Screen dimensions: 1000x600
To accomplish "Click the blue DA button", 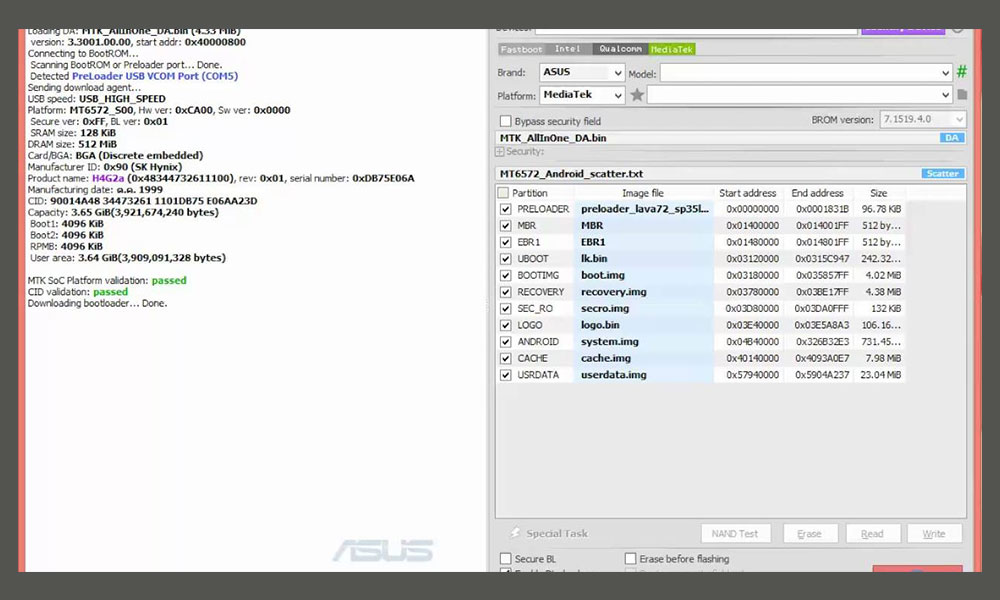I will (952, 138).
